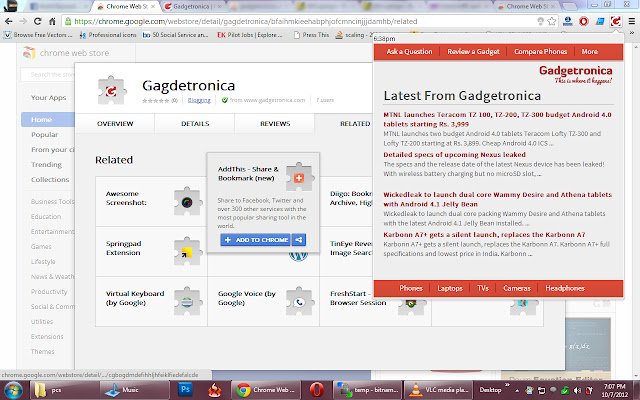Expand the More menu in popup
Screen dimensions: 640x400
click(590, 51)
